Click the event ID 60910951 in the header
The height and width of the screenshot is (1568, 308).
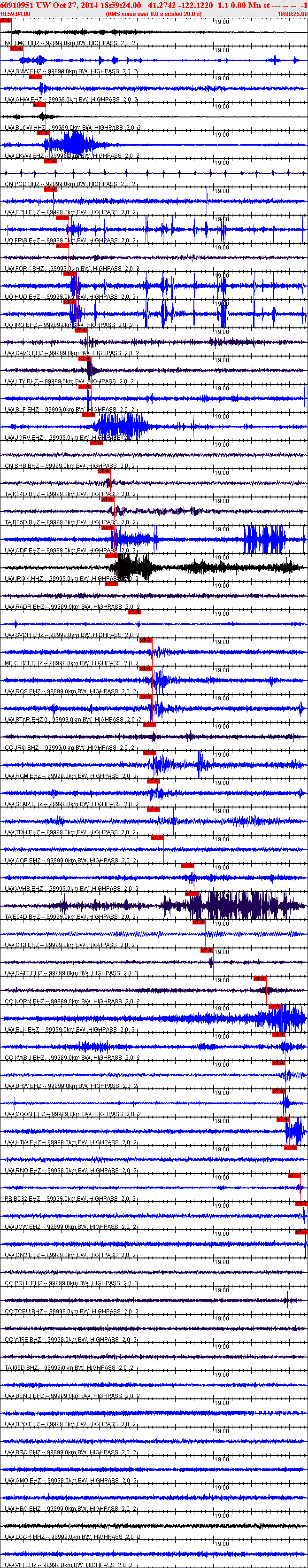pos(17,5)
